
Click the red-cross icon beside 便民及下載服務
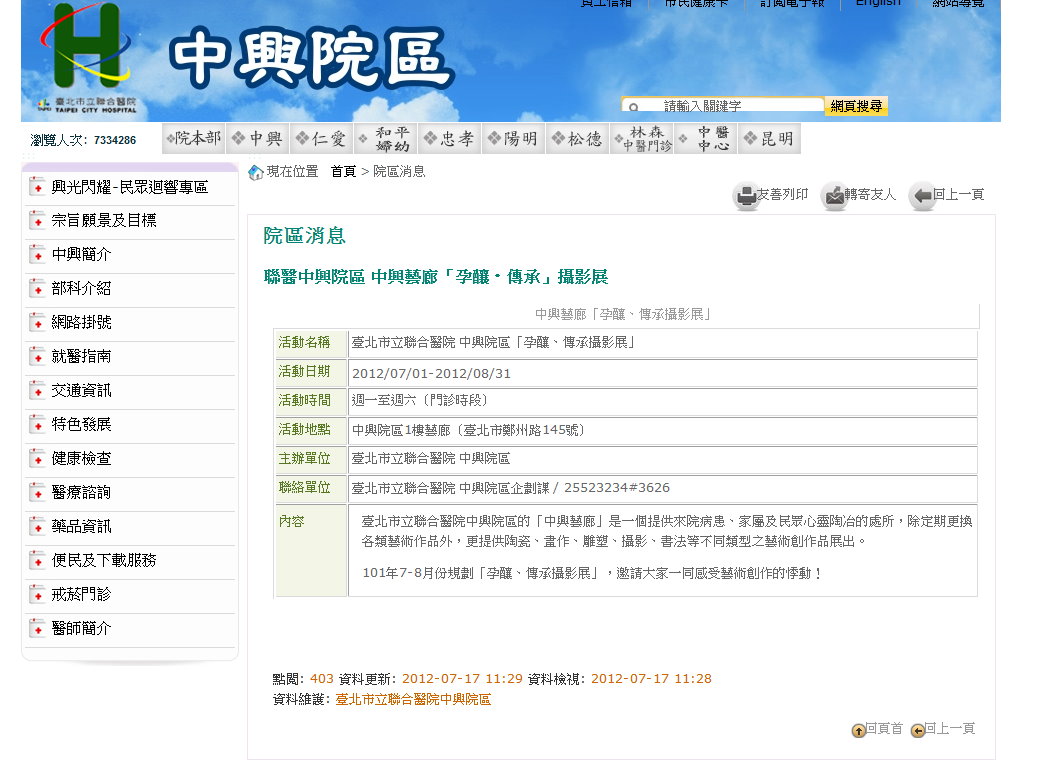coord(37,561)
